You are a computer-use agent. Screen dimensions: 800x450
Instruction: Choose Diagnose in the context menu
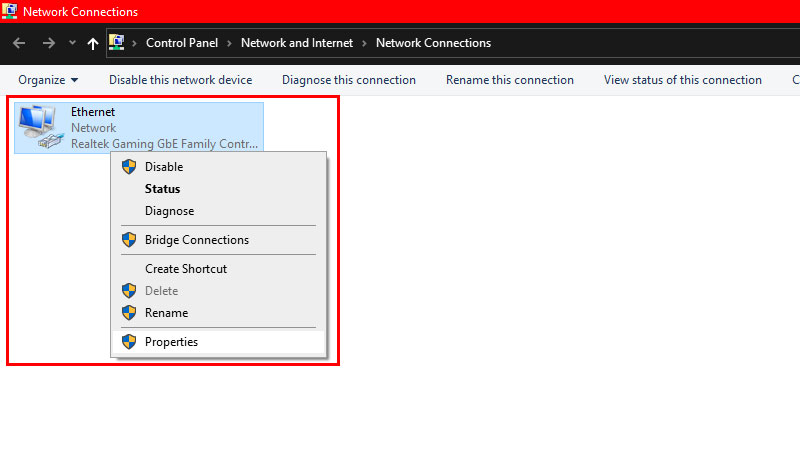coord(169,211)
